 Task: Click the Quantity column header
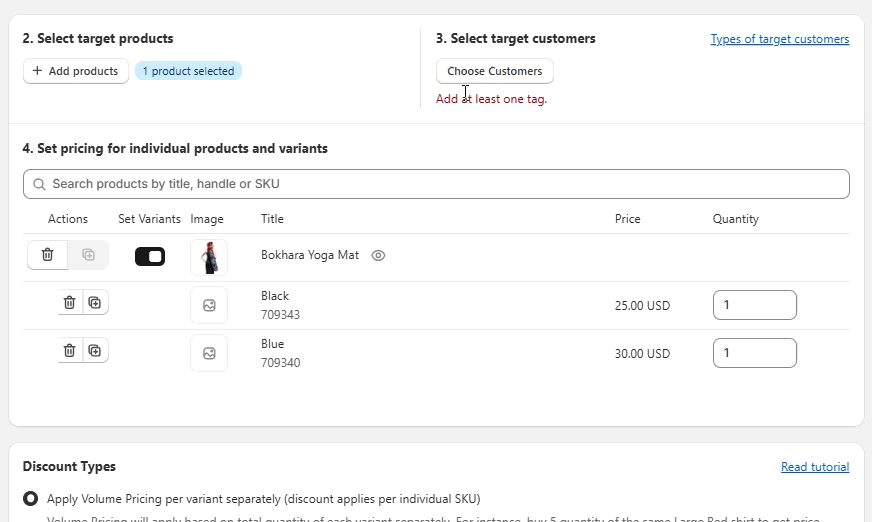click(735, 219)
